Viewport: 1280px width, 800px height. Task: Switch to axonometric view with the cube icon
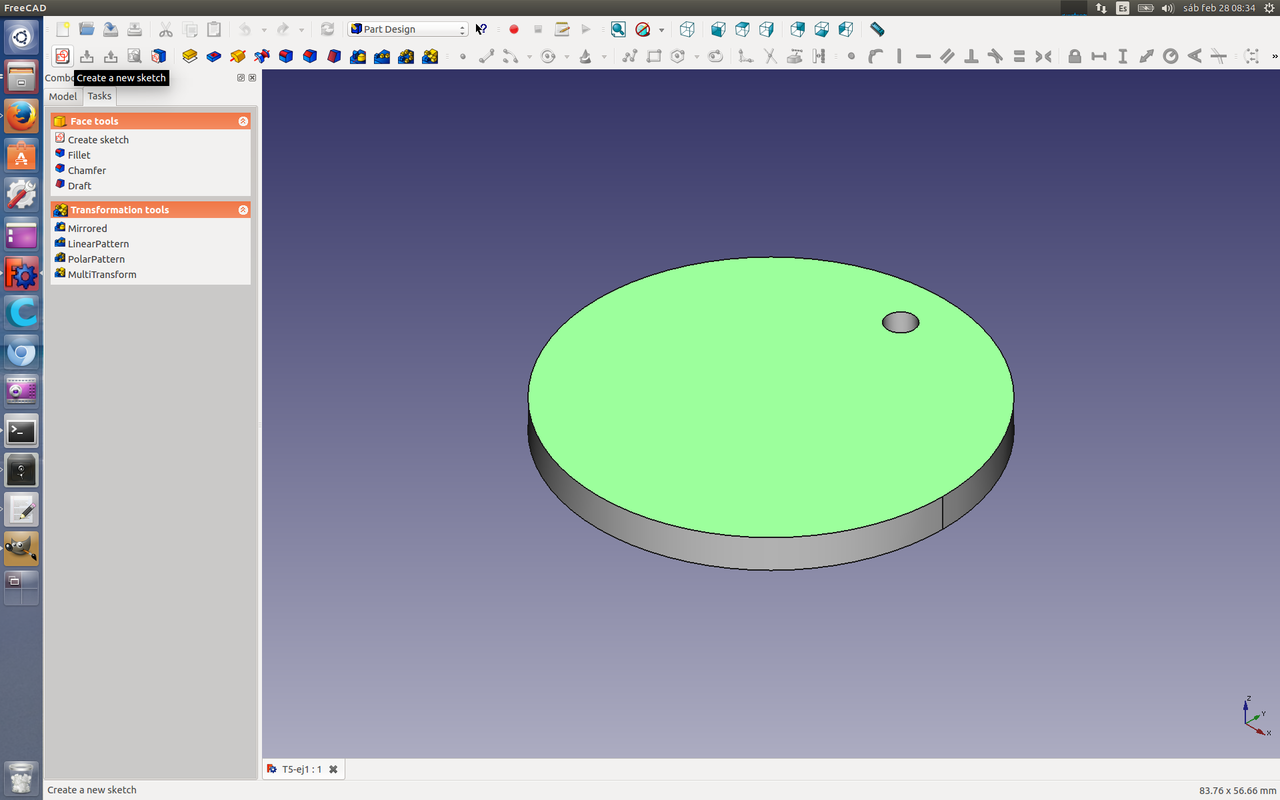point(687,29)
